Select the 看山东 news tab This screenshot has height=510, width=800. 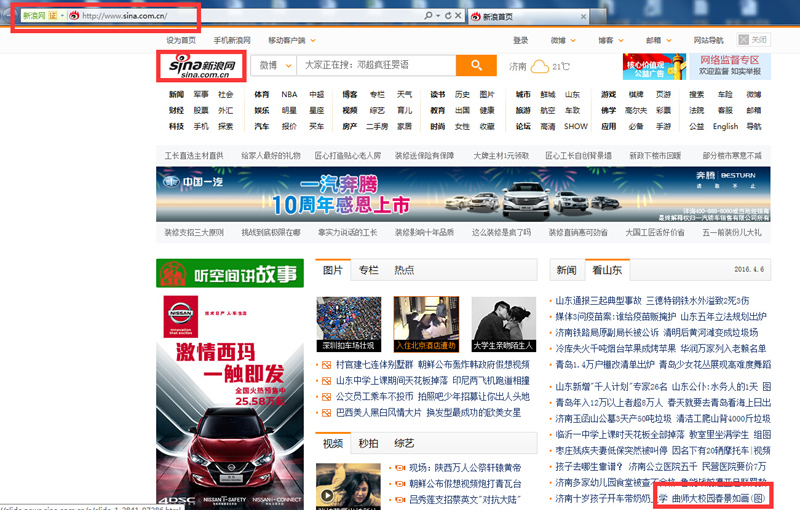(607, 270)
